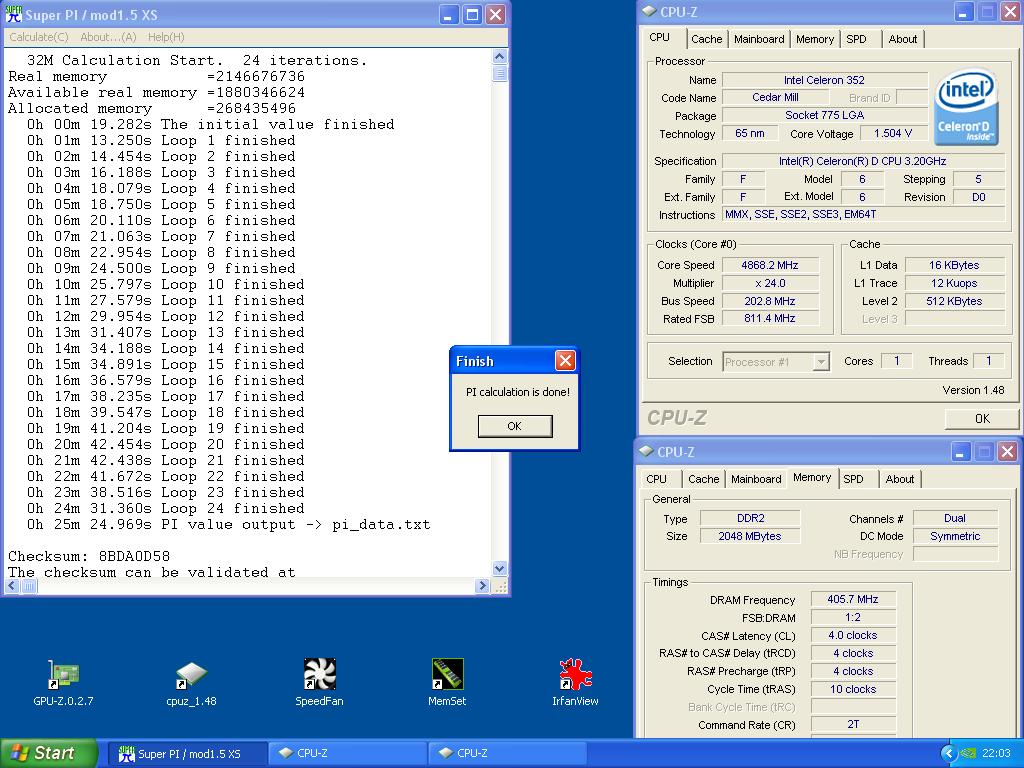
Task: Click the Intel Celeron D logo
Action: (x=966, y=106)
